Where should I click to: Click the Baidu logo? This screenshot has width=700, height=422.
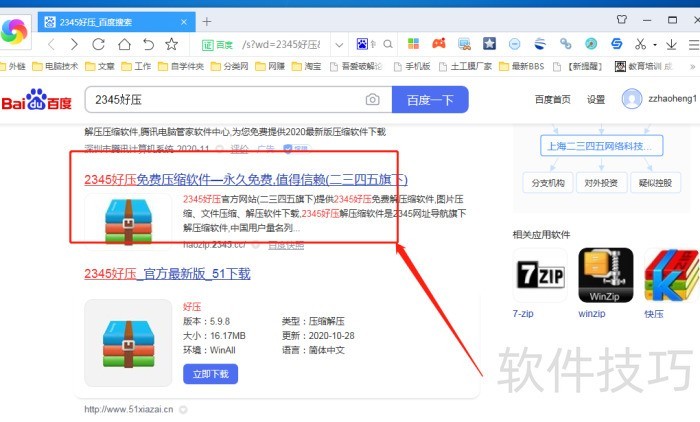tap(37, 100)
